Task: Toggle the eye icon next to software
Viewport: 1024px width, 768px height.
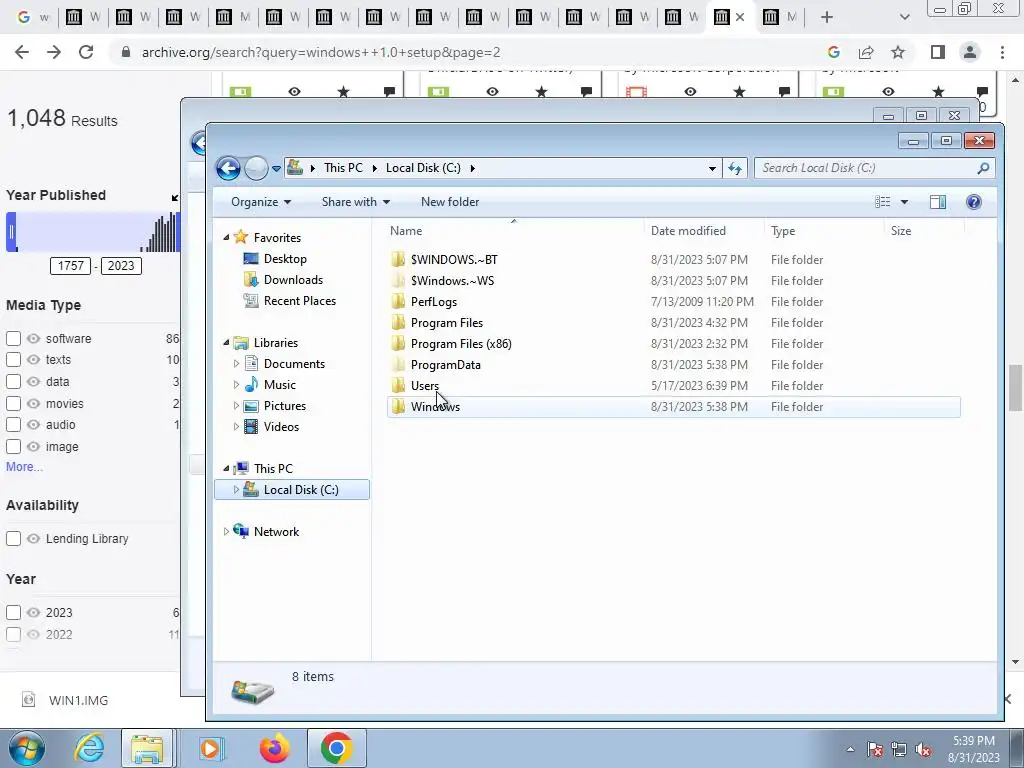Action: point(33,338)
